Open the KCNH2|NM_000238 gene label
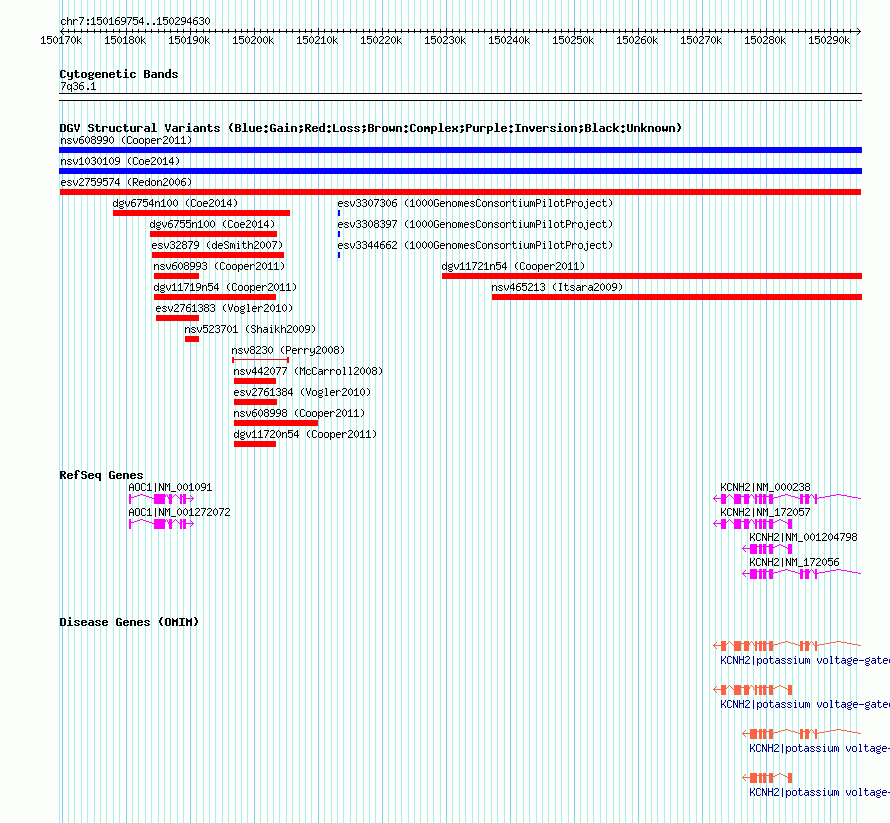 pyautogui.click(x=765, y=488)
